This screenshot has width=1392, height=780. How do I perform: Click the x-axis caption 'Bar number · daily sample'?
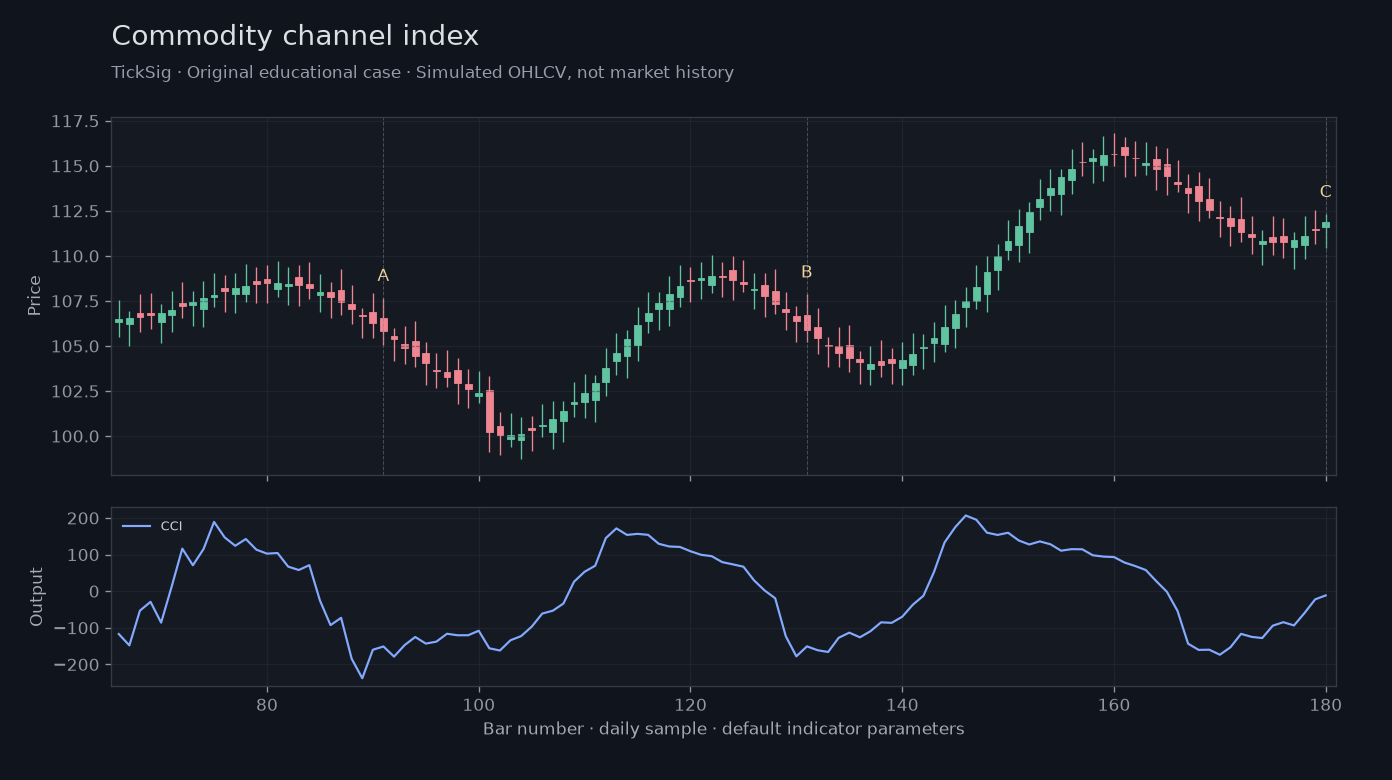coord(723,729)
